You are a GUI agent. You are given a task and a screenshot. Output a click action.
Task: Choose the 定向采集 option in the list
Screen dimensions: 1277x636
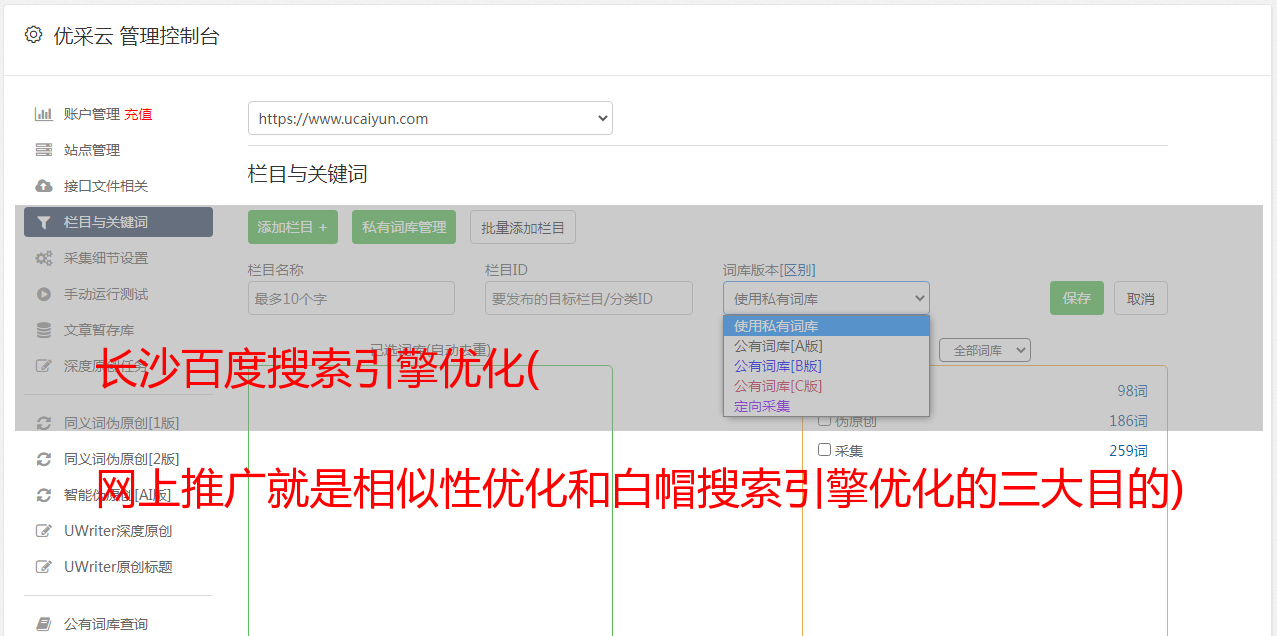[762, 406]
